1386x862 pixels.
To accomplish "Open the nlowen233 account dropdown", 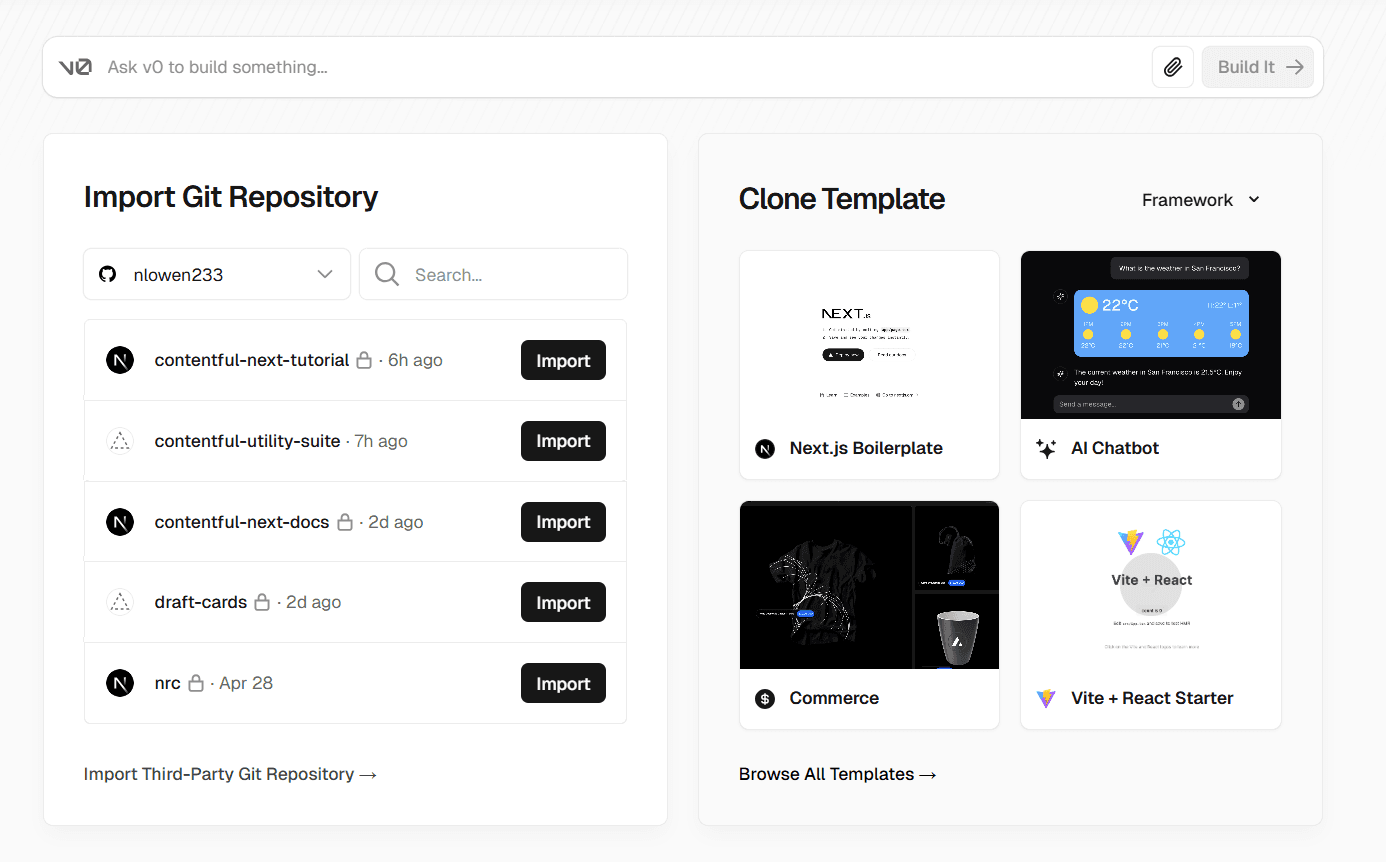I will 217,274.
